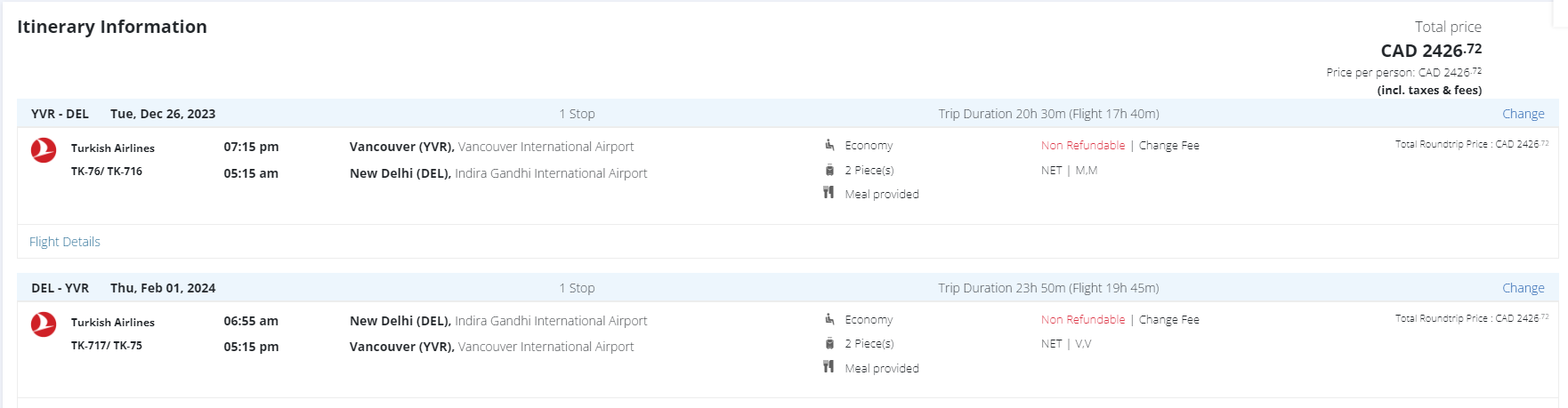Click Change for the DEL - YVR flight
This screenshot has height=408, width=1568.
pos(1523,288)
